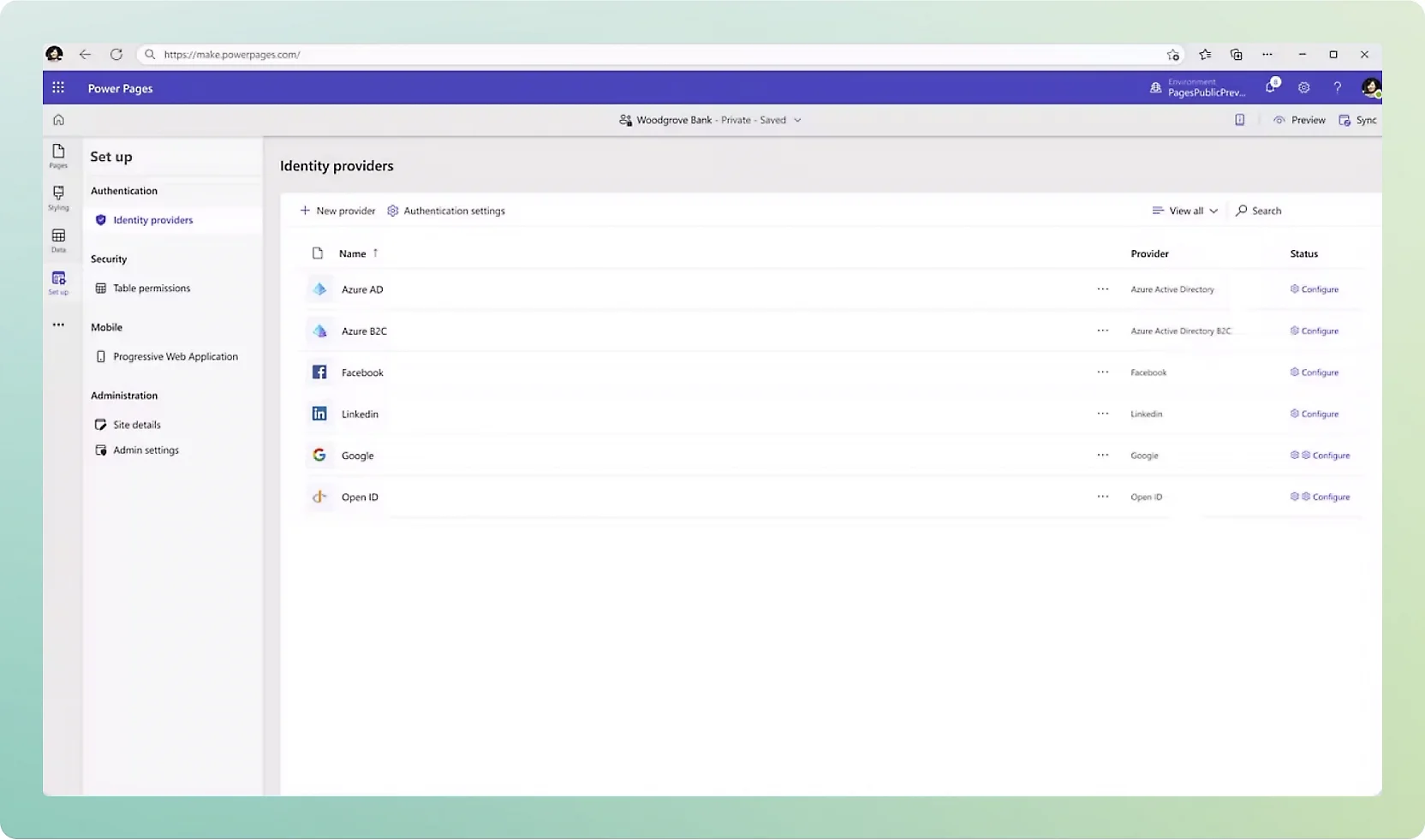The image size is (1425, 840).
Task: Click New provider button
Action: point(337,211)
